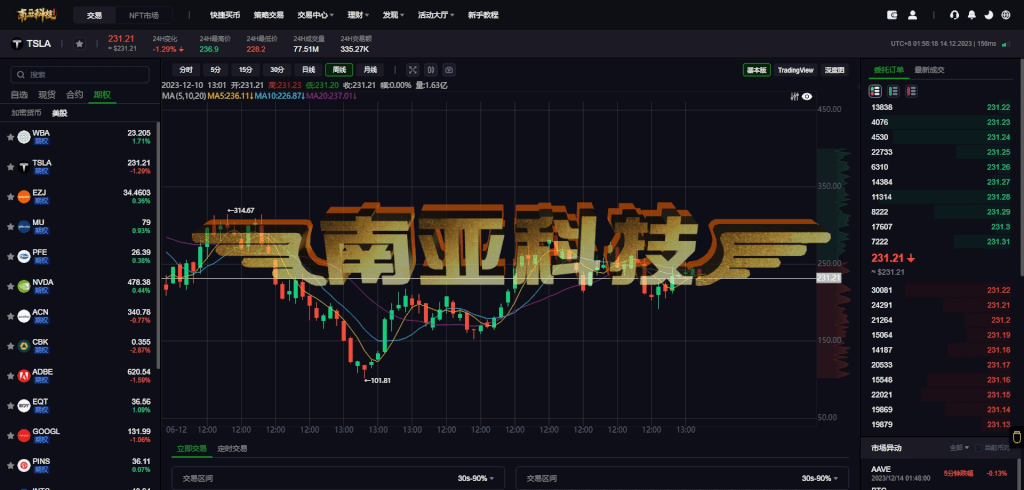Image resolution: width=1024 pixels, height=490 pixels.
Task: Open chart indicator settings sliders icon
Action: point(795,97)
